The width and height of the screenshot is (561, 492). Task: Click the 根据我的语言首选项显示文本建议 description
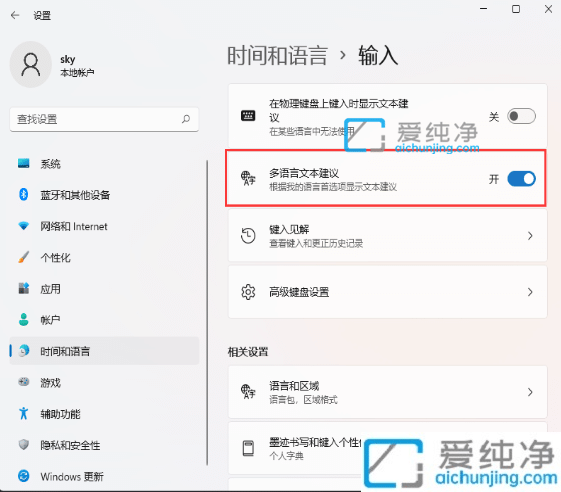click(333, 187)
